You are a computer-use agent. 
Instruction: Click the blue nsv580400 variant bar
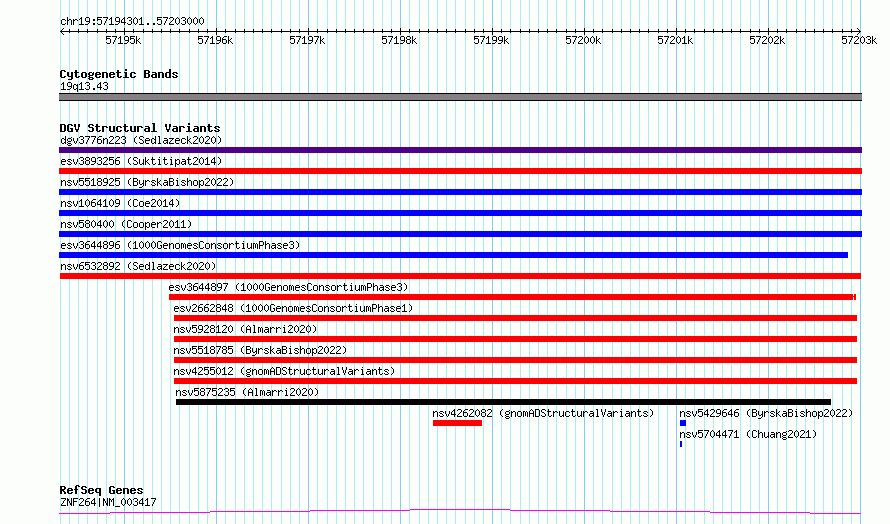460,234
